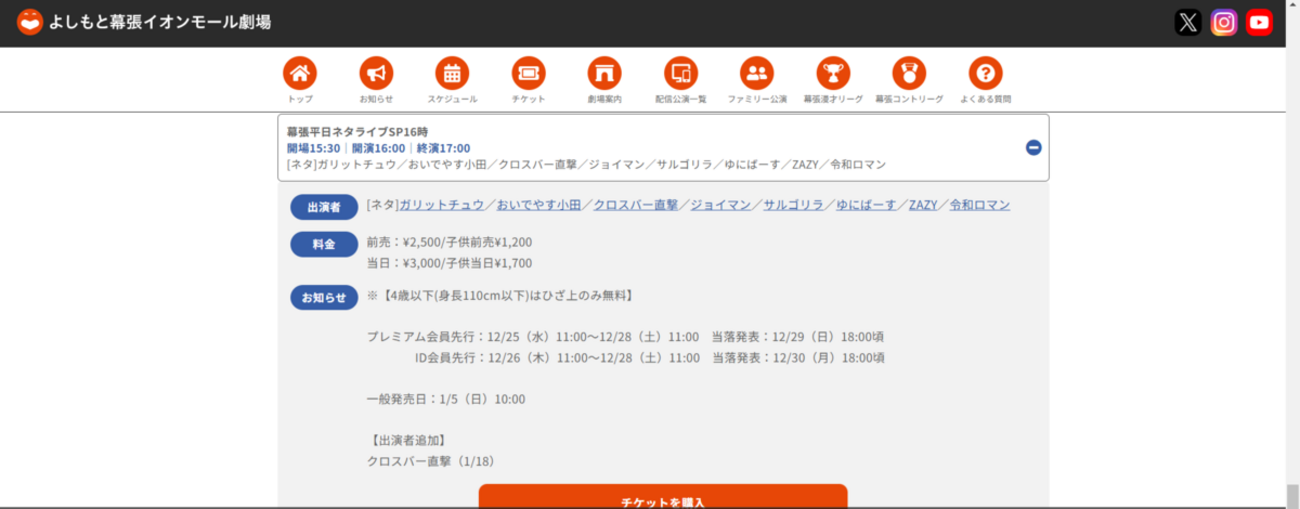Open performer link ZAZY
The image size is (1300, 509).
click(x=923, y=204)
